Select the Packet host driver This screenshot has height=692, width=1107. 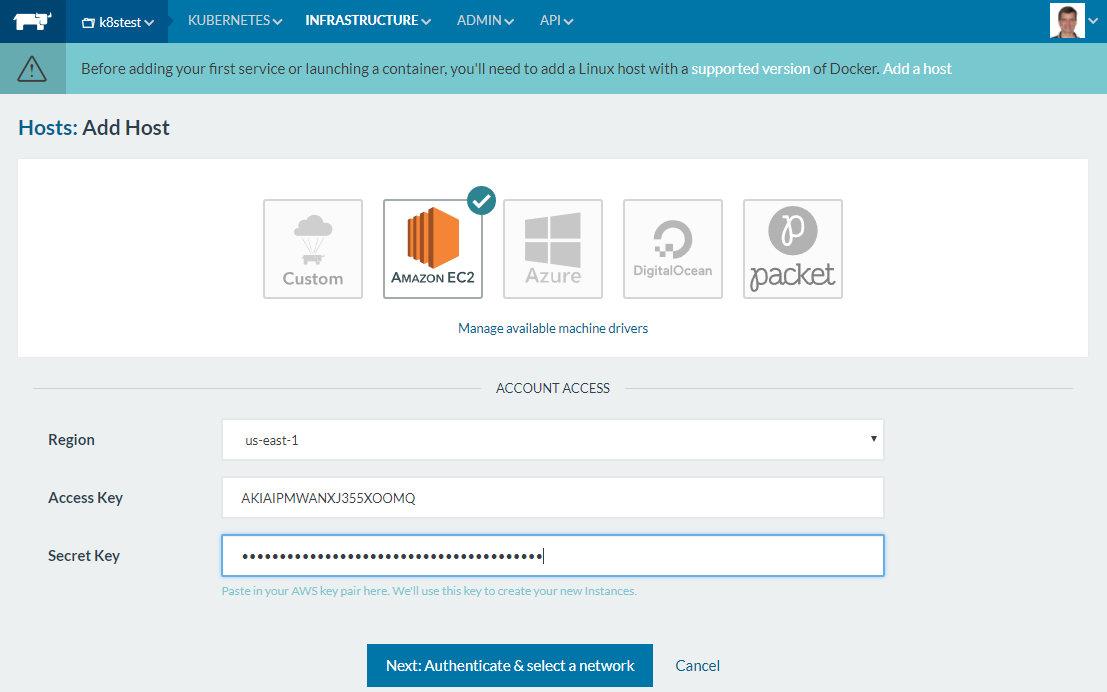point(793,249)
